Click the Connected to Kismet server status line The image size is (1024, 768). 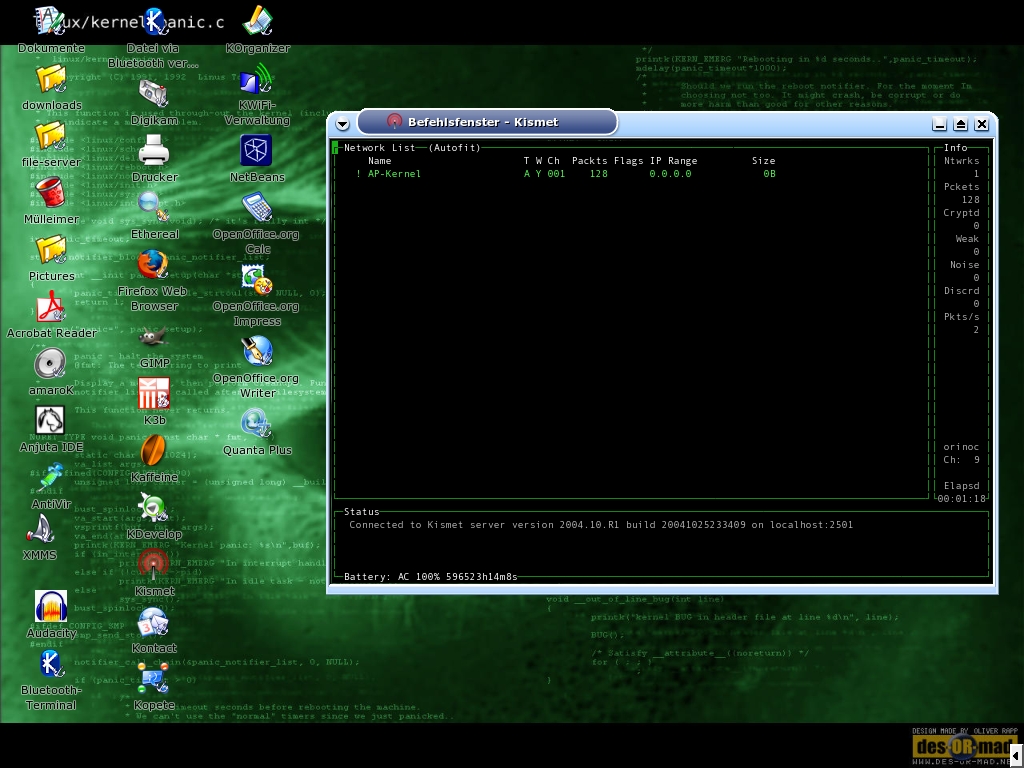click(601, 524)
